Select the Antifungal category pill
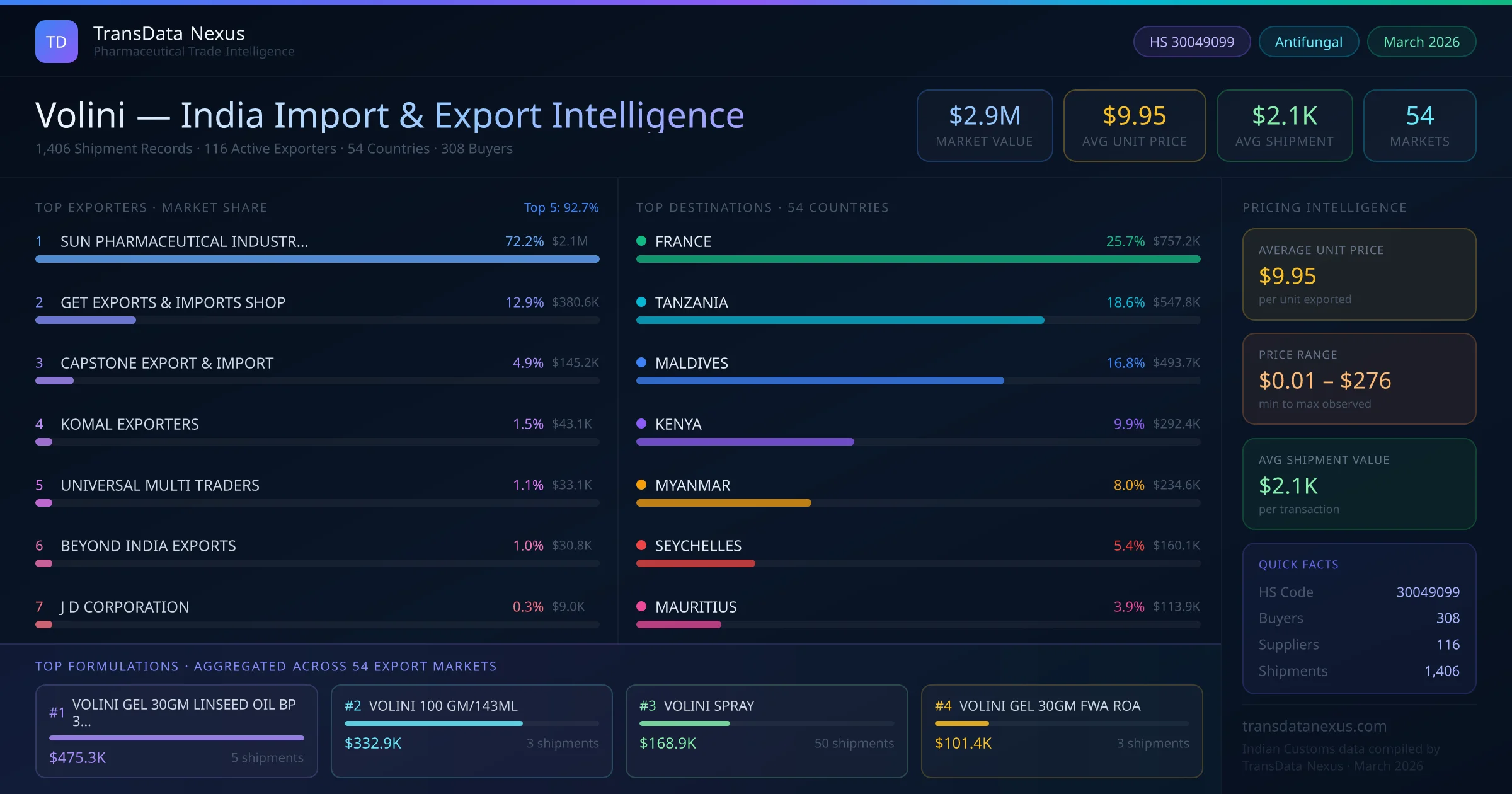 point(1309,42)
